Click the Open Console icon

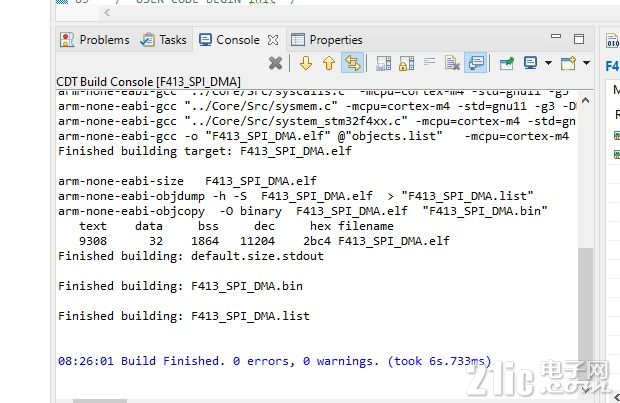click(x=569, y=63)
